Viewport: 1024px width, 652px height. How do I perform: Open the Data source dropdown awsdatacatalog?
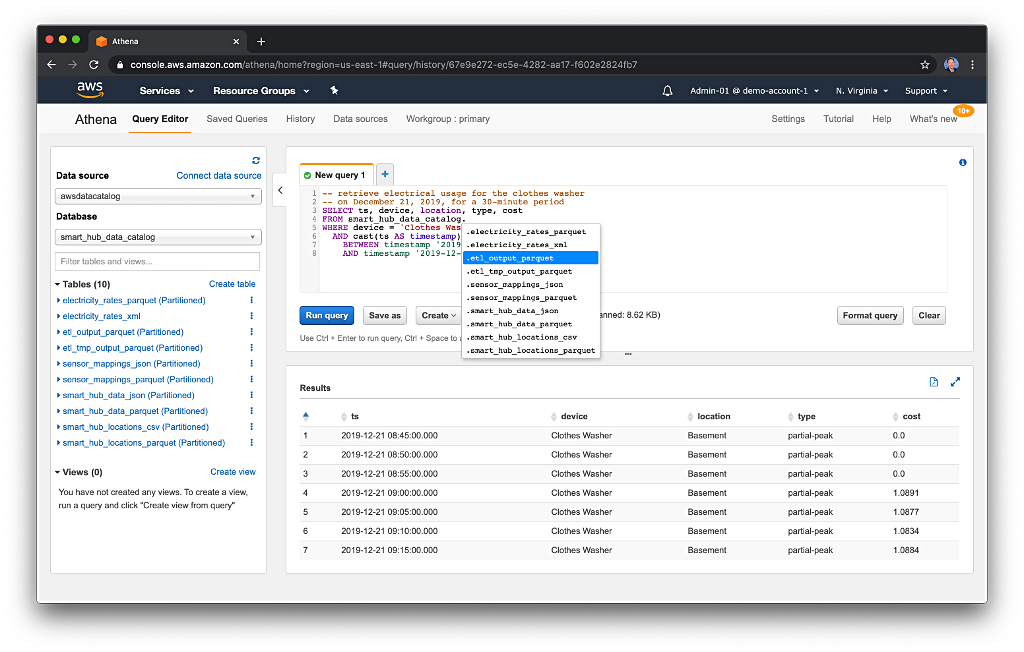pos(158,196)
